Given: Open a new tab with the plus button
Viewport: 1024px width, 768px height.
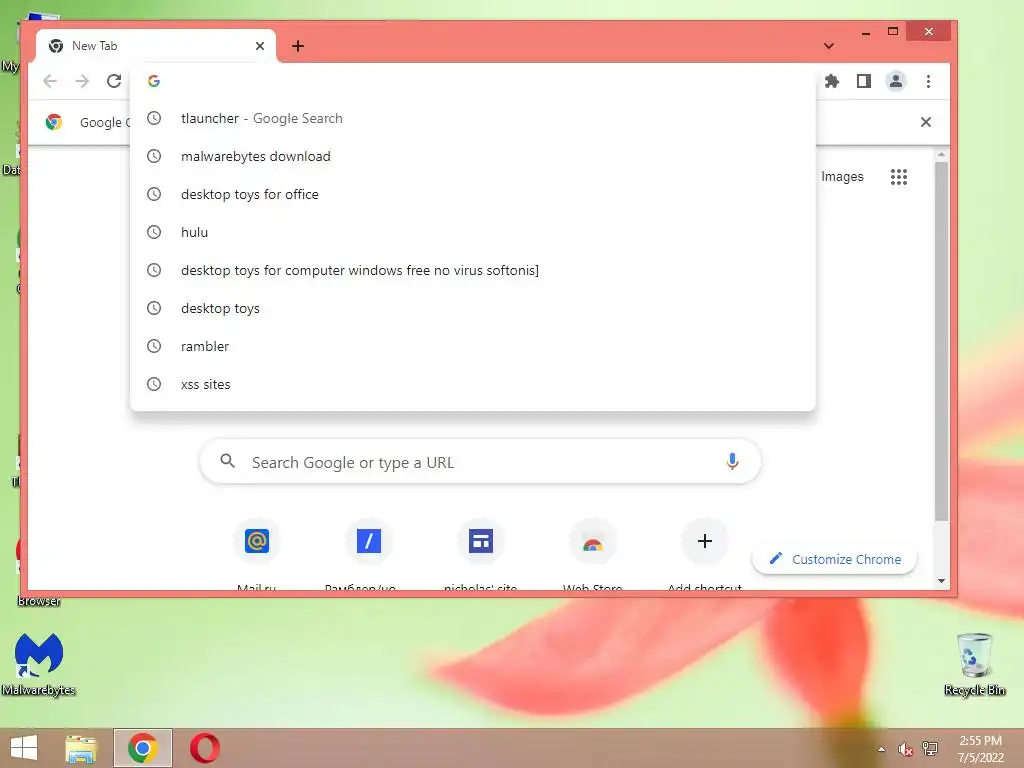Looking at the screenshot, I should click(x=298, y=46).
